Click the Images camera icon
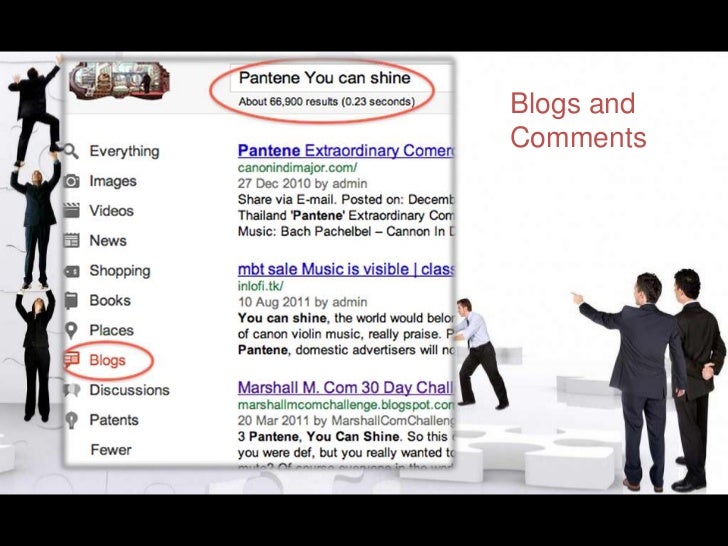The width and height of the screenshot is (728, 546). coord(72,181)
